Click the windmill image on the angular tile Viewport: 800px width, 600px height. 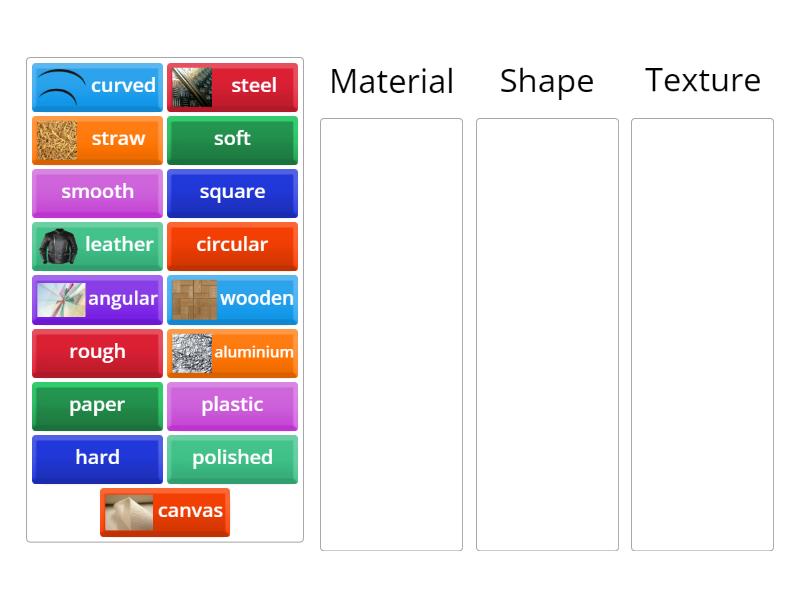[60, 299]
